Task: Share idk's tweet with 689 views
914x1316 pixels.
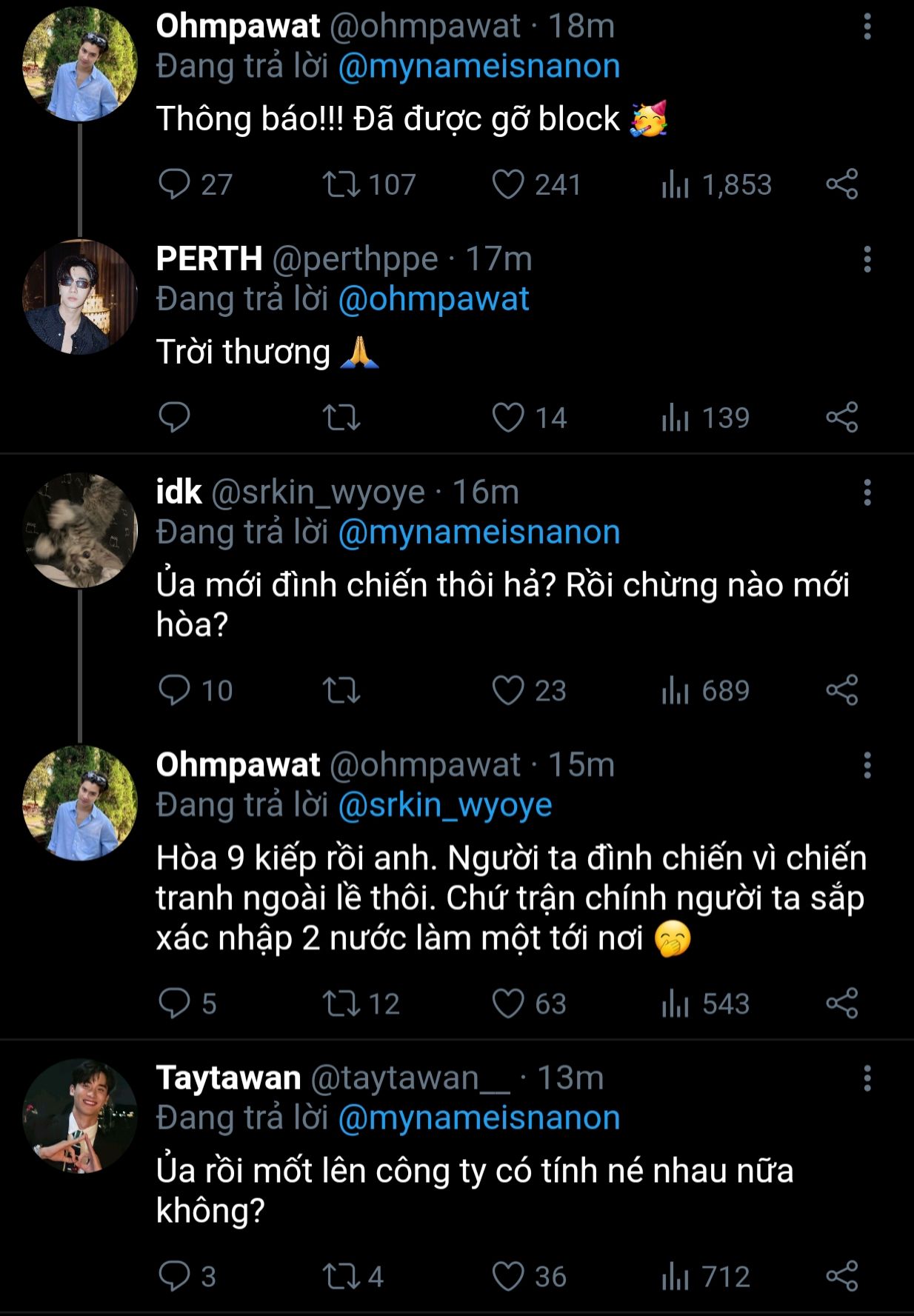Action: 842,691
